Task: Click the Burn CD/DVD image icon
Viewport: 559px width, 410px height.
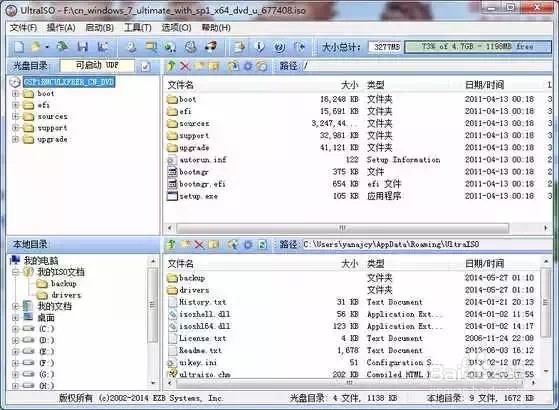Action: pyautogui.click(x=211, y=47)
